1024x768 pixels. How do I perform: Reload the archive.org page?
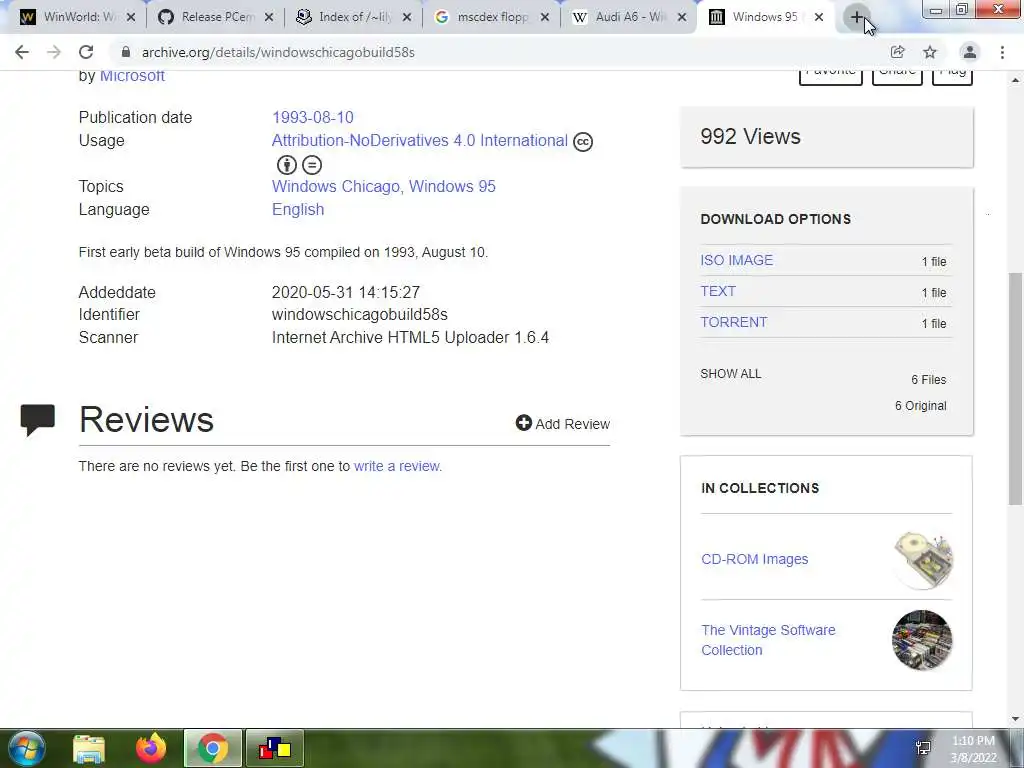pos(86,52)
